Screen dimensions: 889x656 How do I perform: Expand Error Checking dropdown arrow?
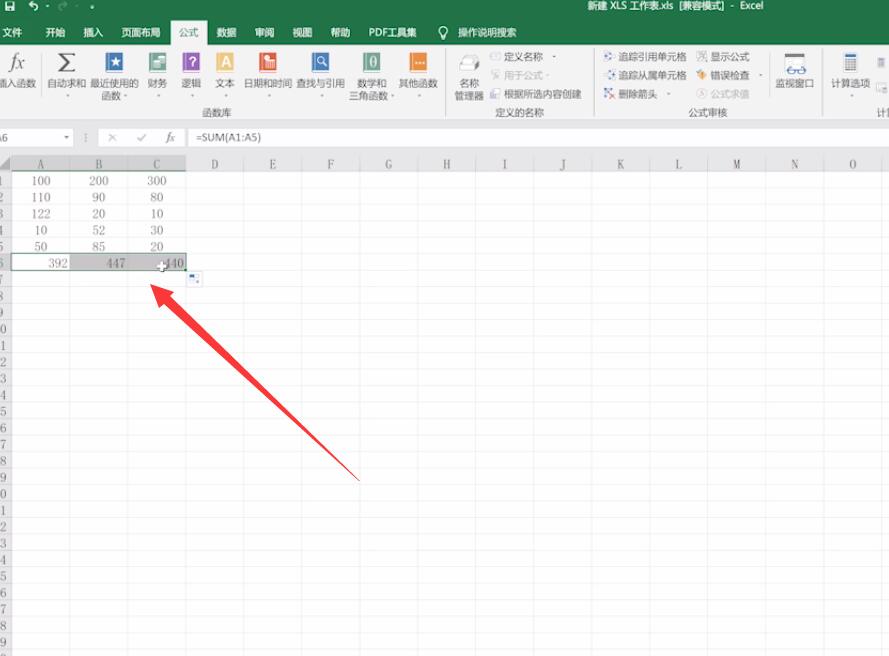click(x=760, y=75)
